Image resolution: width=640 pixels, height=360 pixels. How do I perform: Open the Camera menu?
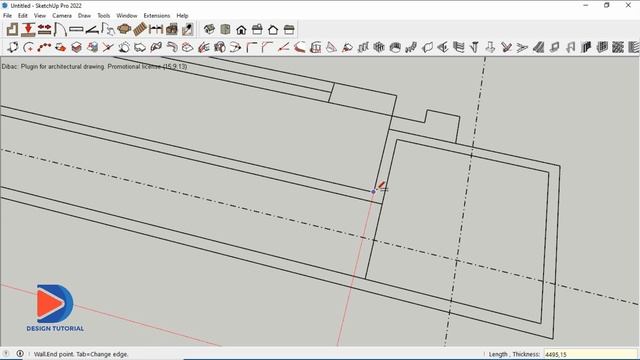[x=62, y=16]
